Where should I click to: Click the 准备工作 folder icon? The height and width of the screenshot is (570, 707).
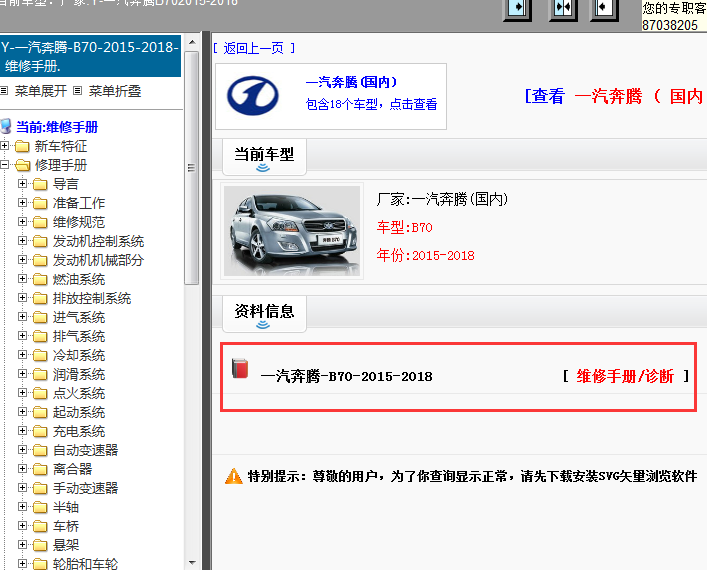40,203
